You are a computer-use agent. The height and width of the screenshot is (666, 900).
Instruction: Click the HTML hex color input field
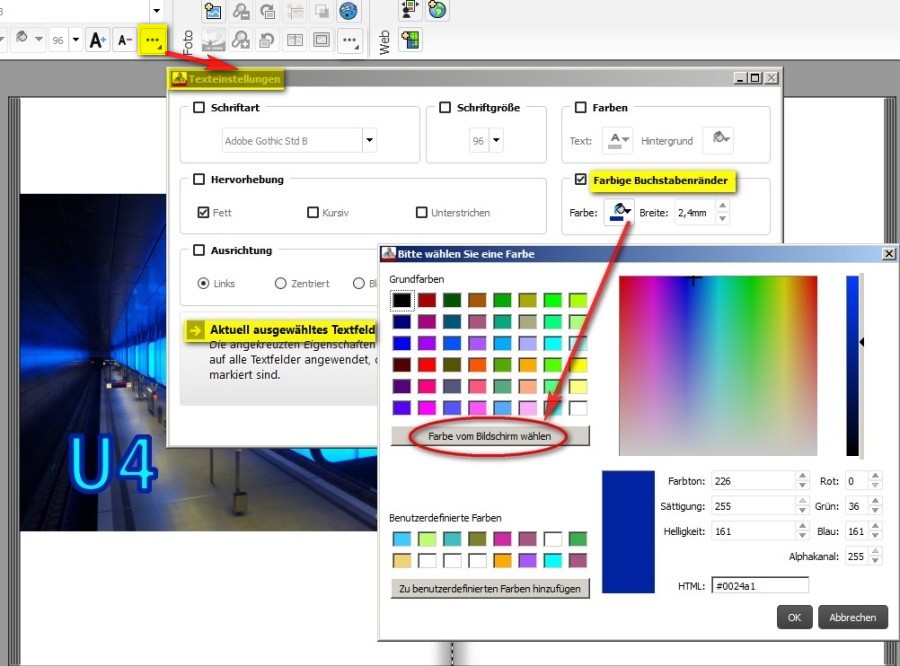point(758,586)
